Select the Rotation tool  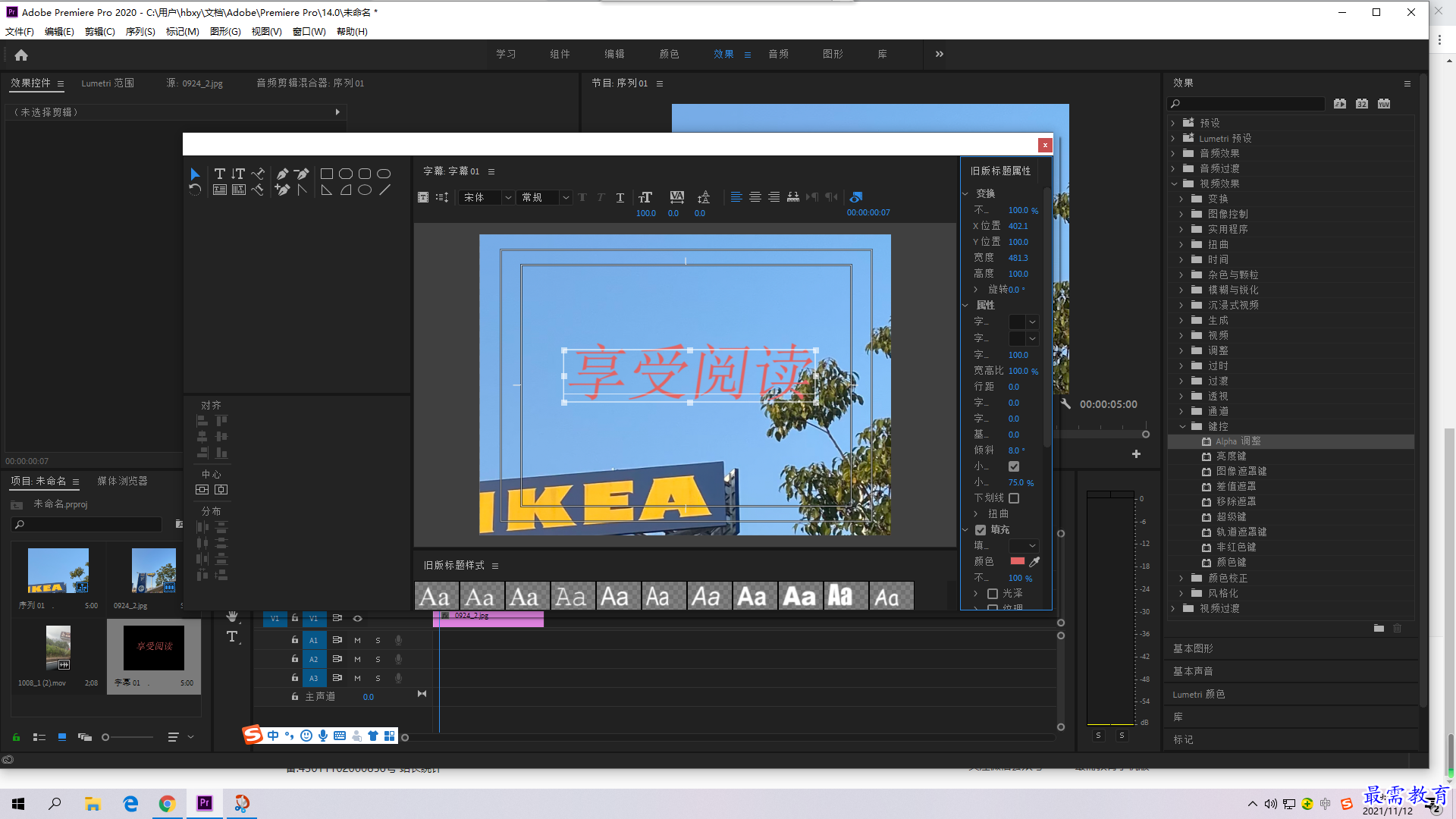(x=195, y=190)
